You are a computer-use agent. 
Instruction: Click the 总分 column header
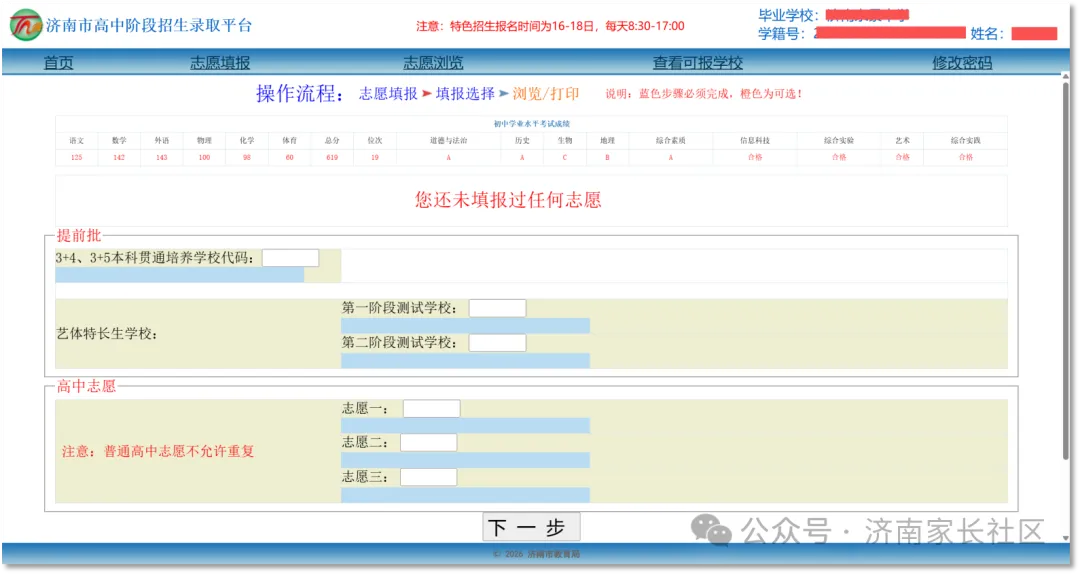pos(332,140)
